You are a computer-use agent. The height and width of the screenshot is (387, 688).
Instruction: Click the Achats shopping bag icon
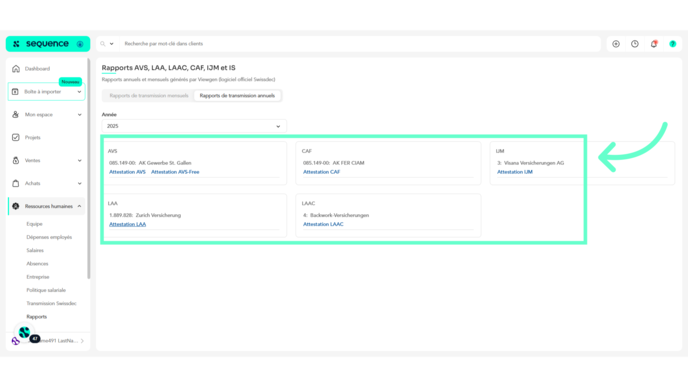click(x=16, y=183)
